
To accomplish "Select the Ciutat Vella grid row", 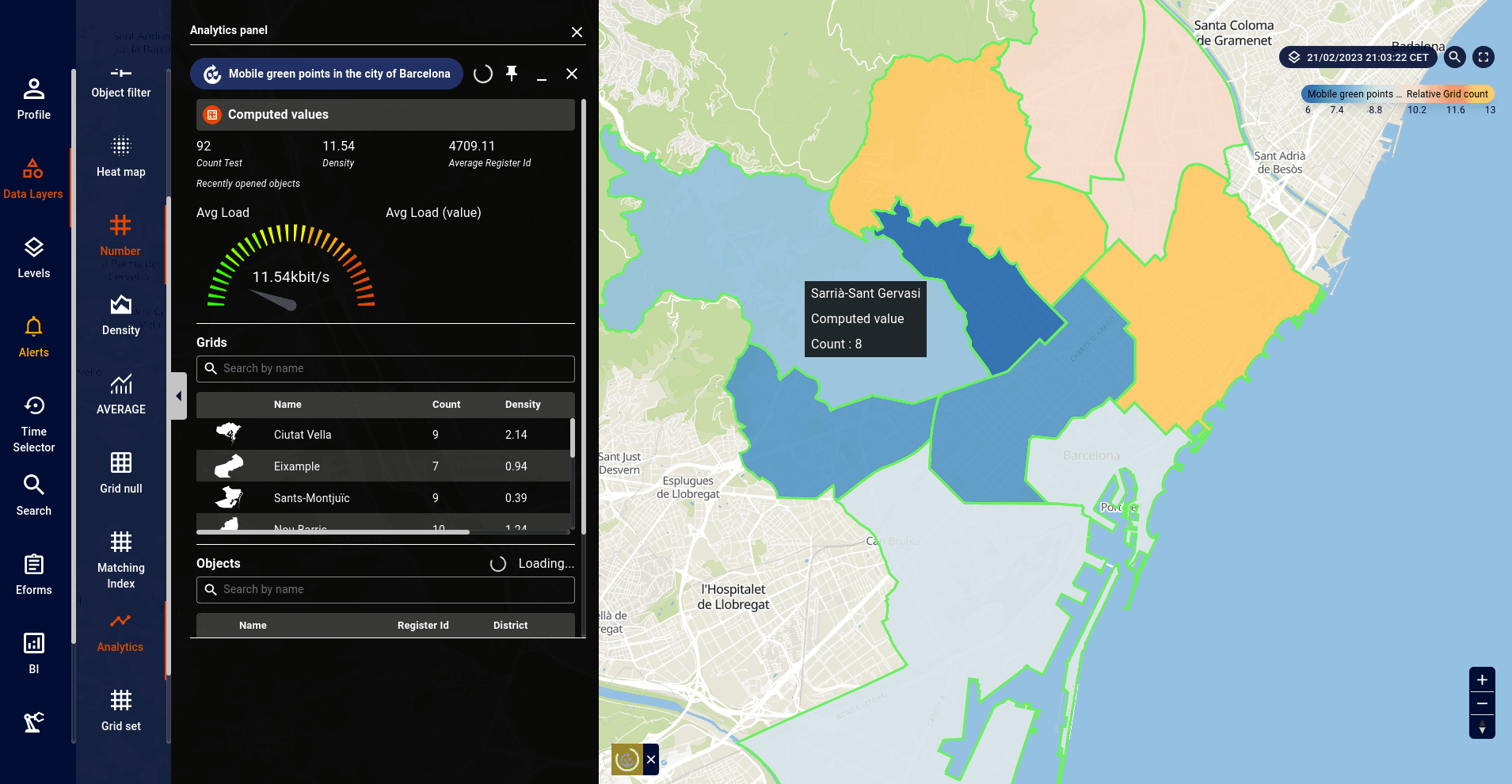I will coord(383,435).
